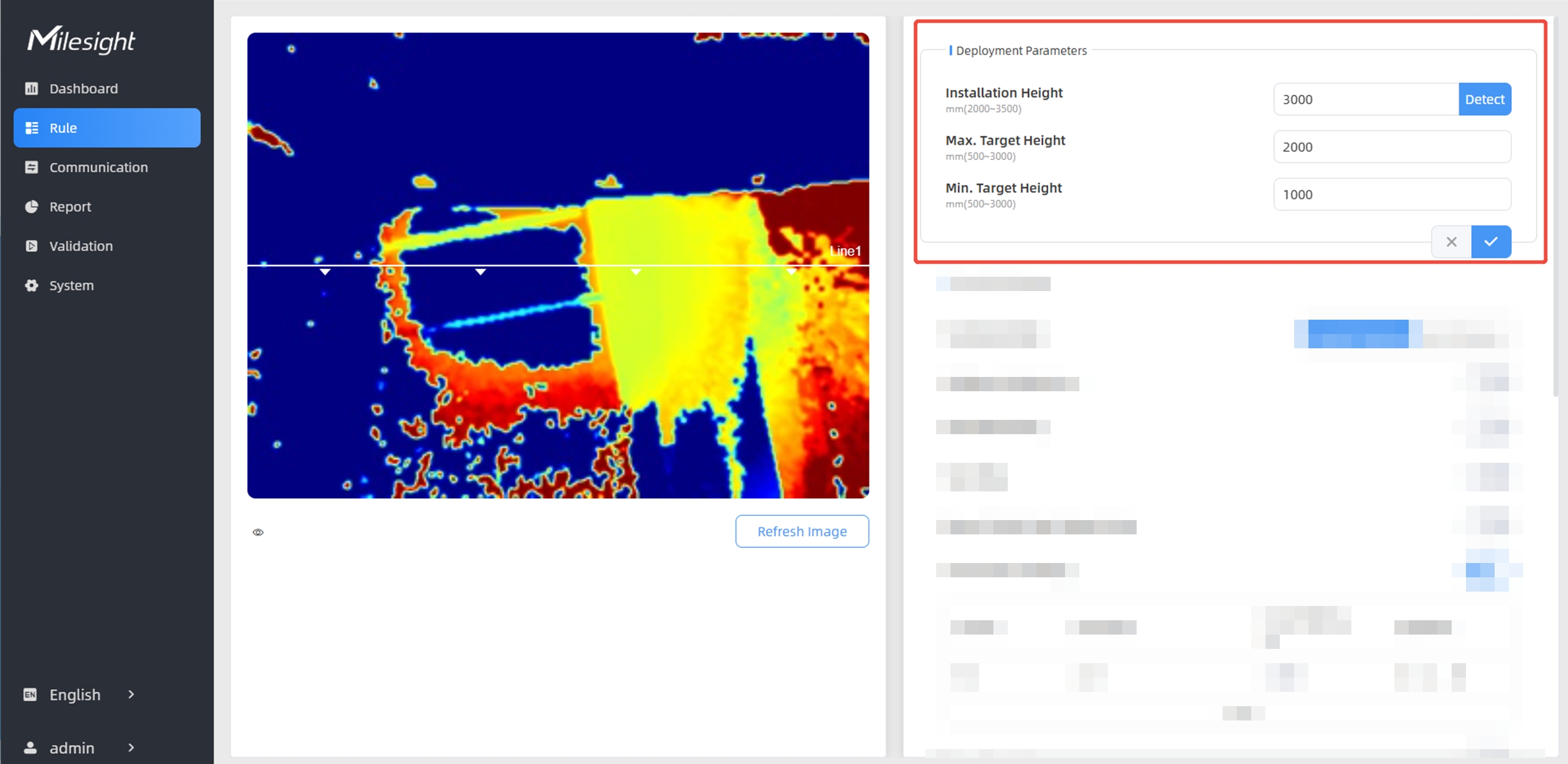Open the Rule menu item
The height and width of the screenshot is (764, 1568).
point(107,128)
